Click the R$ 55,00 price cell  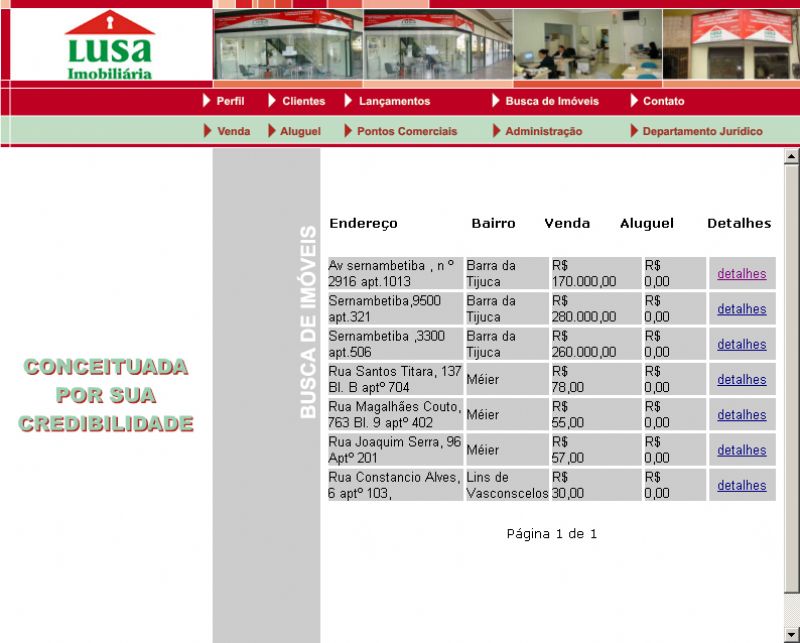[596, 414]
